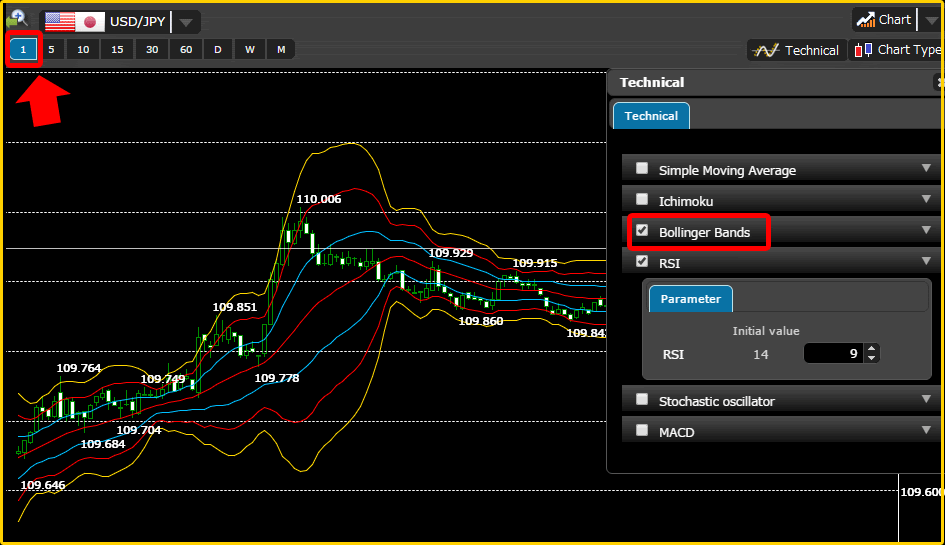
Task: Uncheck the RSI checkbox
Action: [642, 261]
